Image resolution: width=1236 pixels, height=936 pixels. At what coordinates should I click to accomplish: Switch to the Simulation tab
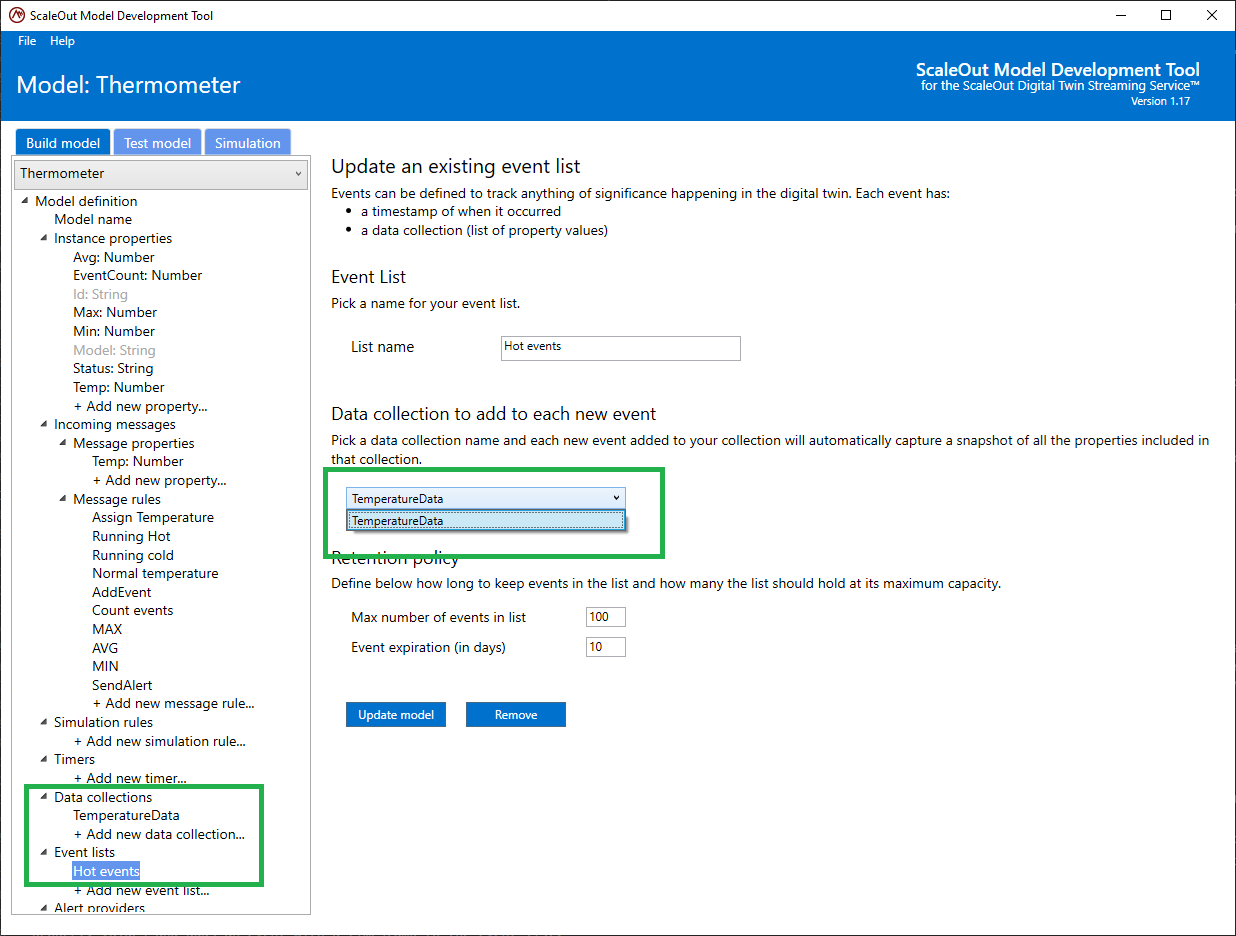coord(248,143)
